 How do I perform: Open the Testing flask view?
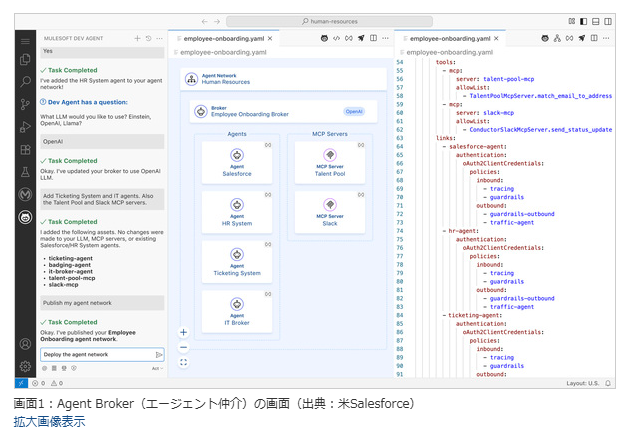(x=25, y=172)
